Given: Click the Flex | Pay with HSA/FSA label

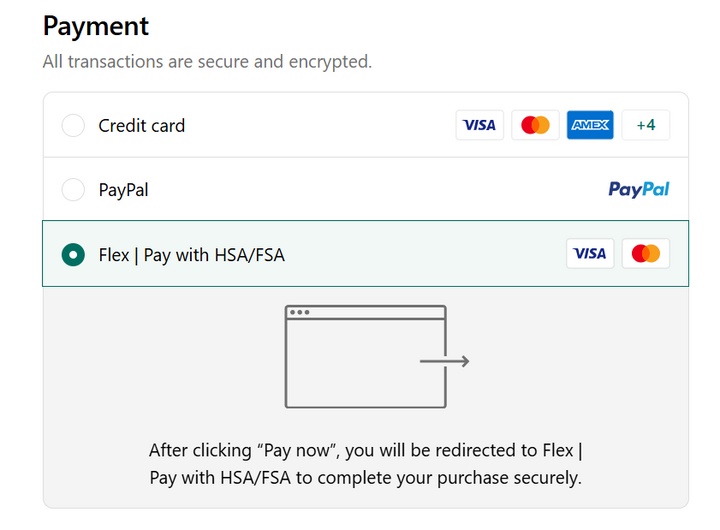Looking at the screenshot, I should 191,255.
